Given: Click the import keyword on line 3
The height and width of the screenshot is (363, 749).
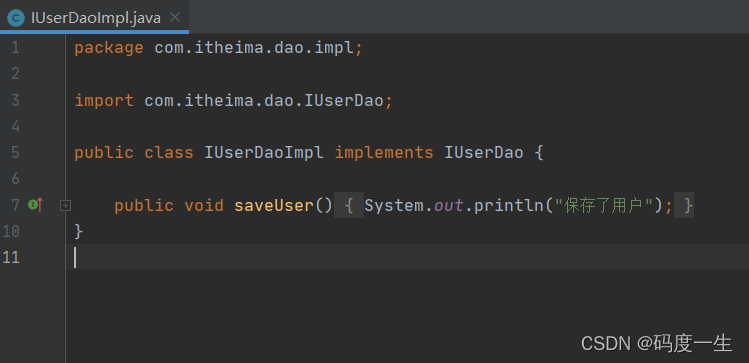Looking at the screenshot, I should (x=104, y=101).
